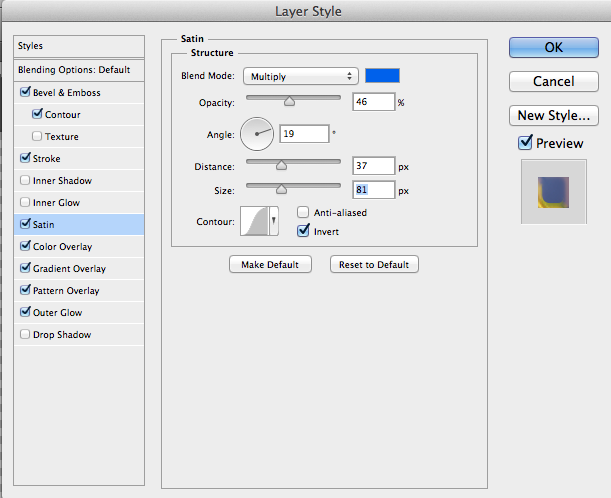
Task: Open the Texture sub-effect settings
Action: (x=62, y=137)
